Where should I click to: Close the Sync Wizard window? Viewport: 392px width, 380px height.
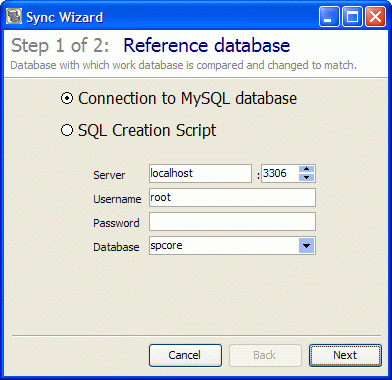(376, 17)
